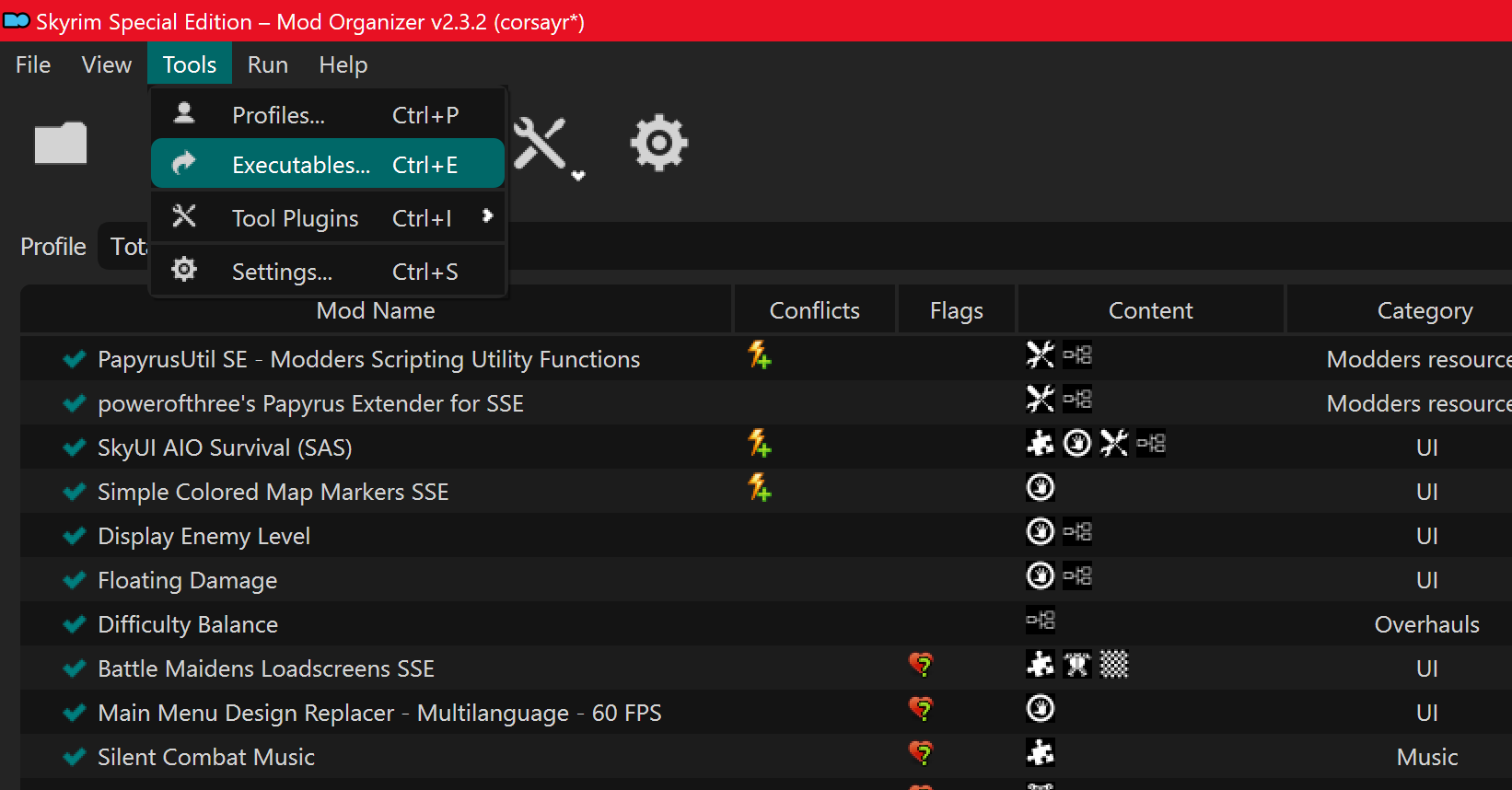Click Battle Maidens Loadscreens mesh icon
This screenshot has width=1512, height=790.
[x=1077, y=664]
